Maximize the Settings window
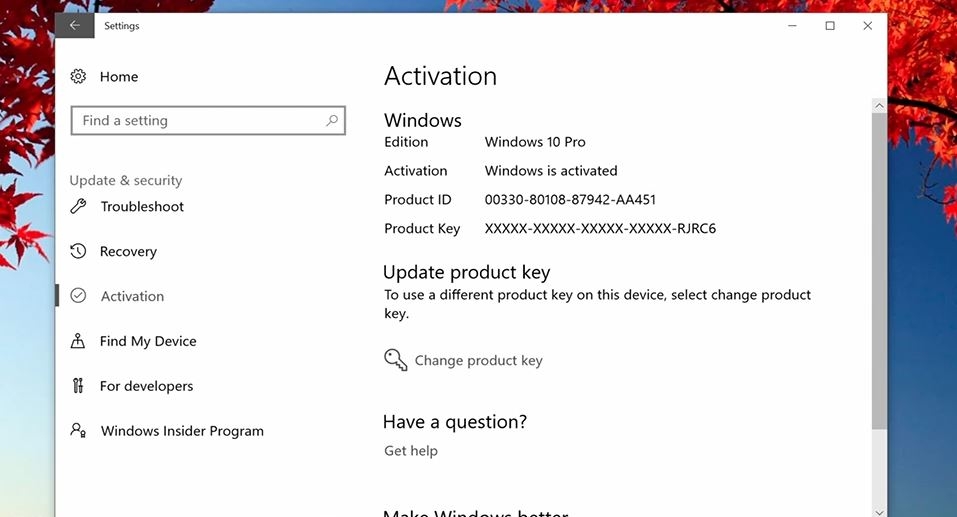The height and width of the screenshot is (517, 957). click(x=830, y=26)
